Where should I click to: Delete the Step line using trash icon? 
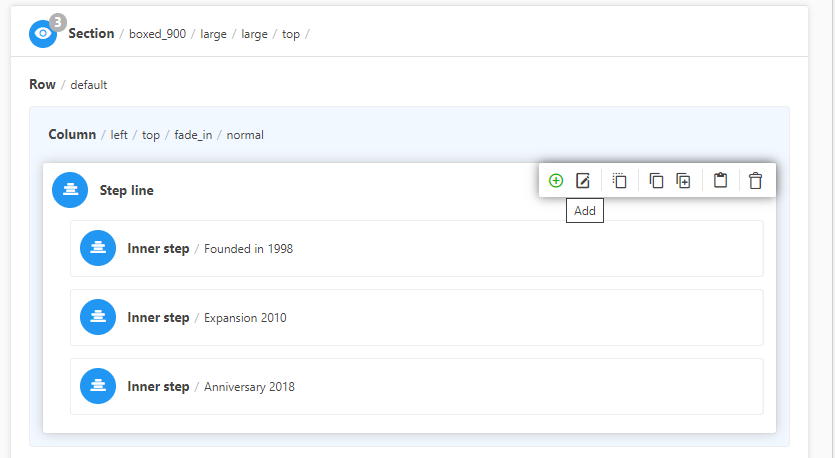pos(755,181)
